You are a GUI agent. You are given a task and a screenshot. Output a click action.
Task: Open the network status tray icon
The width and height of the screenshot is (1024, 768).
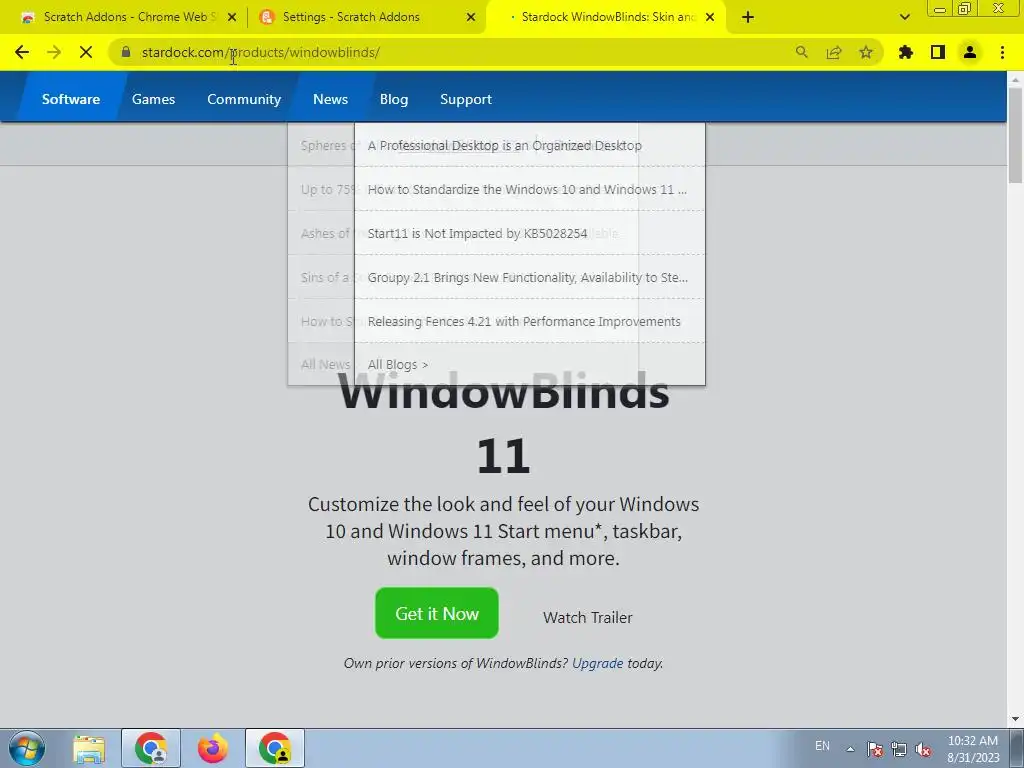point(899,749)
